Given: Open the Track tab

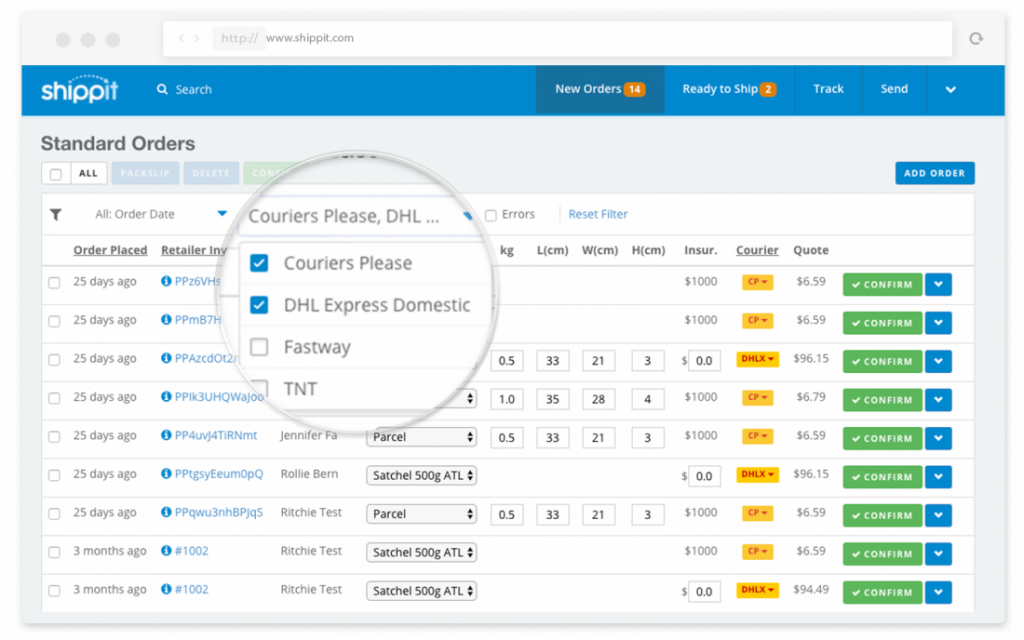Looking at the screenshot, I should click(x=828, y=89).
